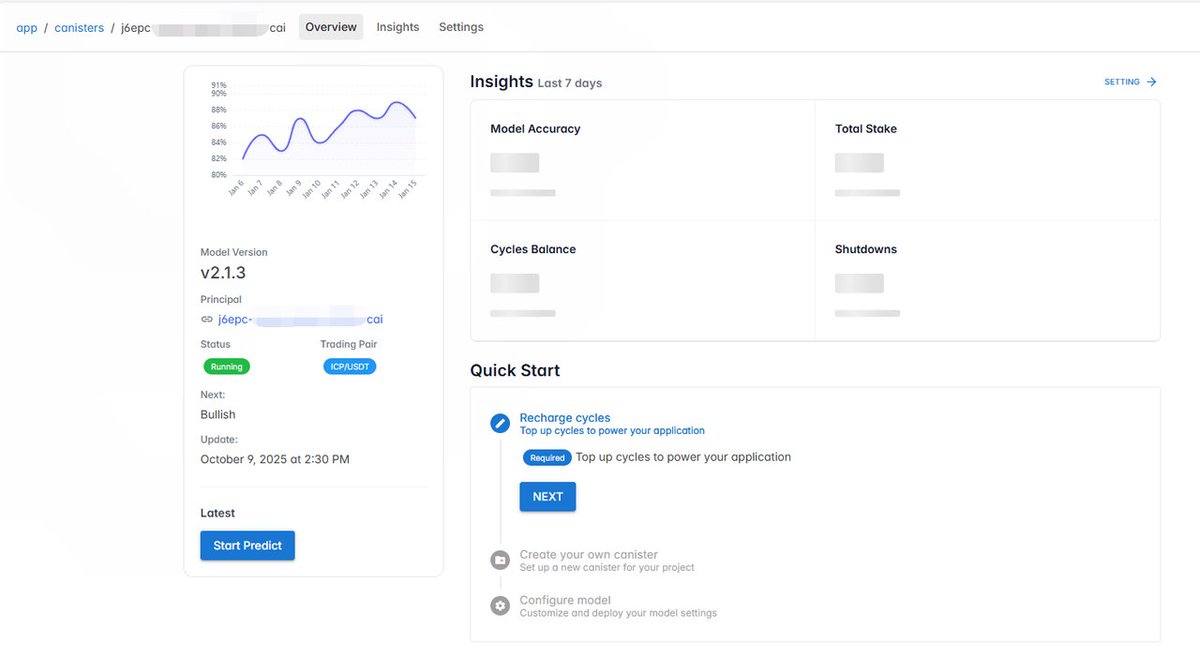1200x657 pixels.
Task: Open the Settings tab
Action: (x=461, y=27)
